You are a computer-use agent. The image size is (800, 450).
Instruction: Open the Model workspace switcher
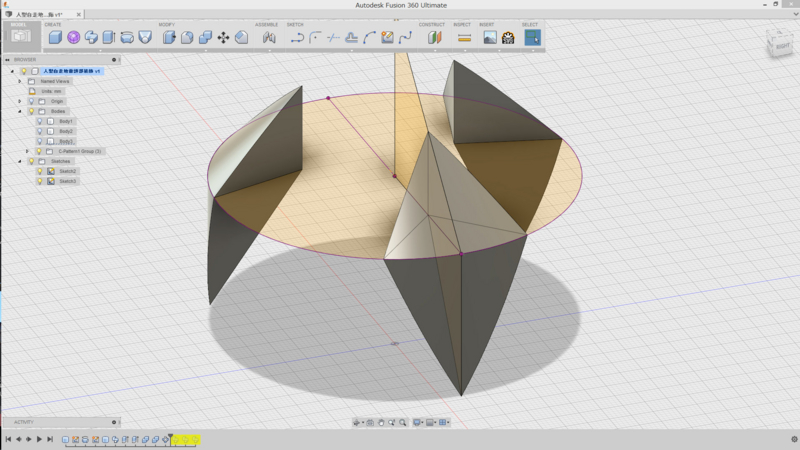pos(21,36)
